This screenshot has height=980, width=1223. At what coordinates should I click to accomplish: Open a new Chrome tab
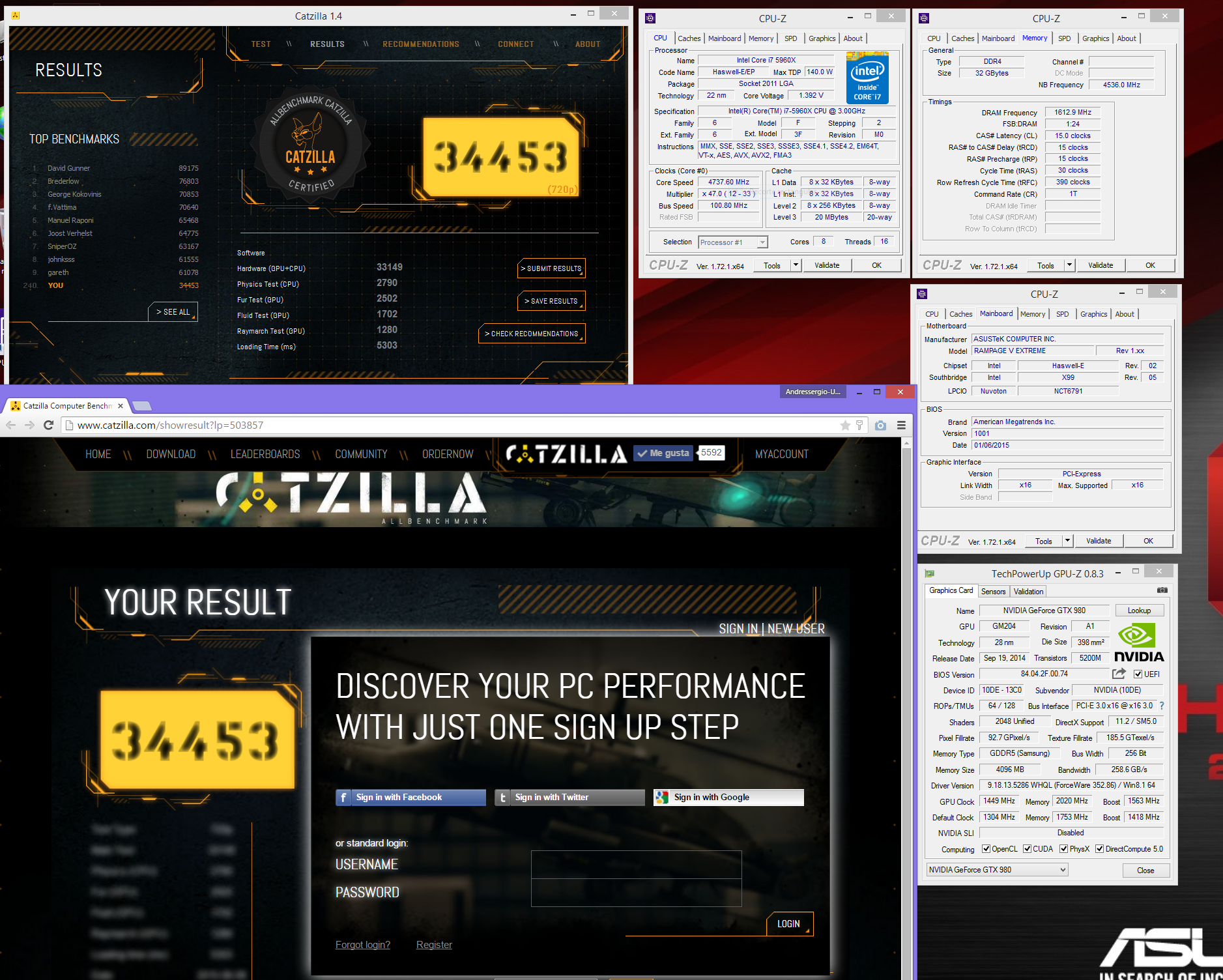point(142,406)
